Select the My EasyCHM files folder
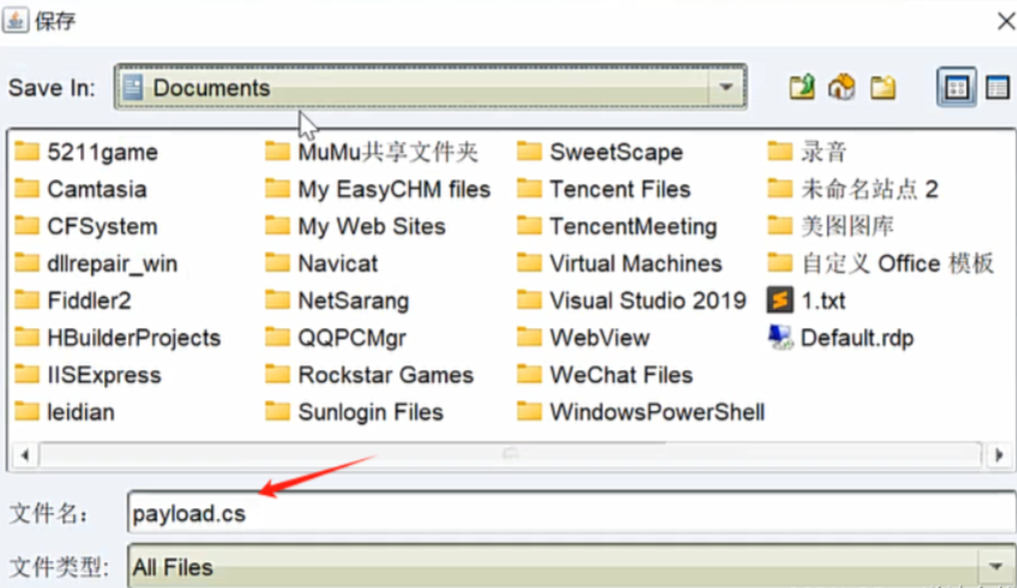The width and height of the screenshot is (1017, 588). click(x=377, y=189)
